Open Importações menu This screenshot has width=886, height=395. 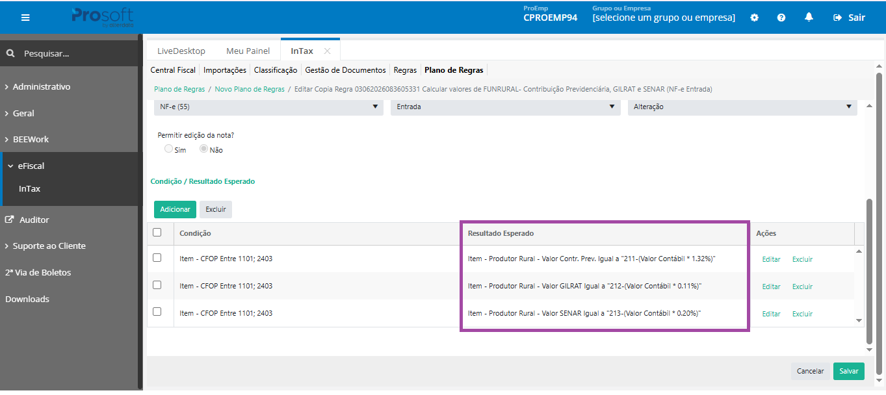[x=225, y=70]
